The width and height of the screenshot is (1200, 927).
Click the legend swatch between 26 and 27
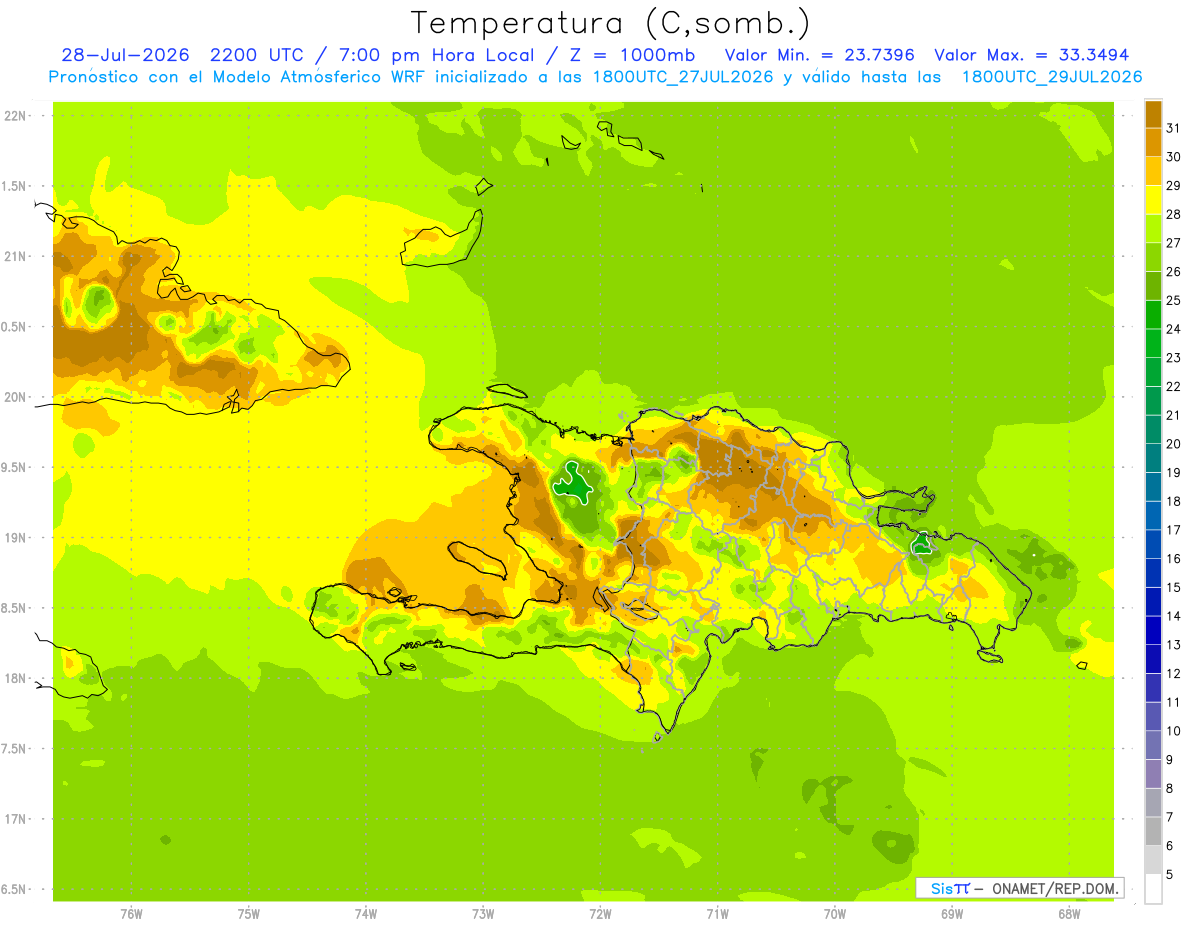1153,257
